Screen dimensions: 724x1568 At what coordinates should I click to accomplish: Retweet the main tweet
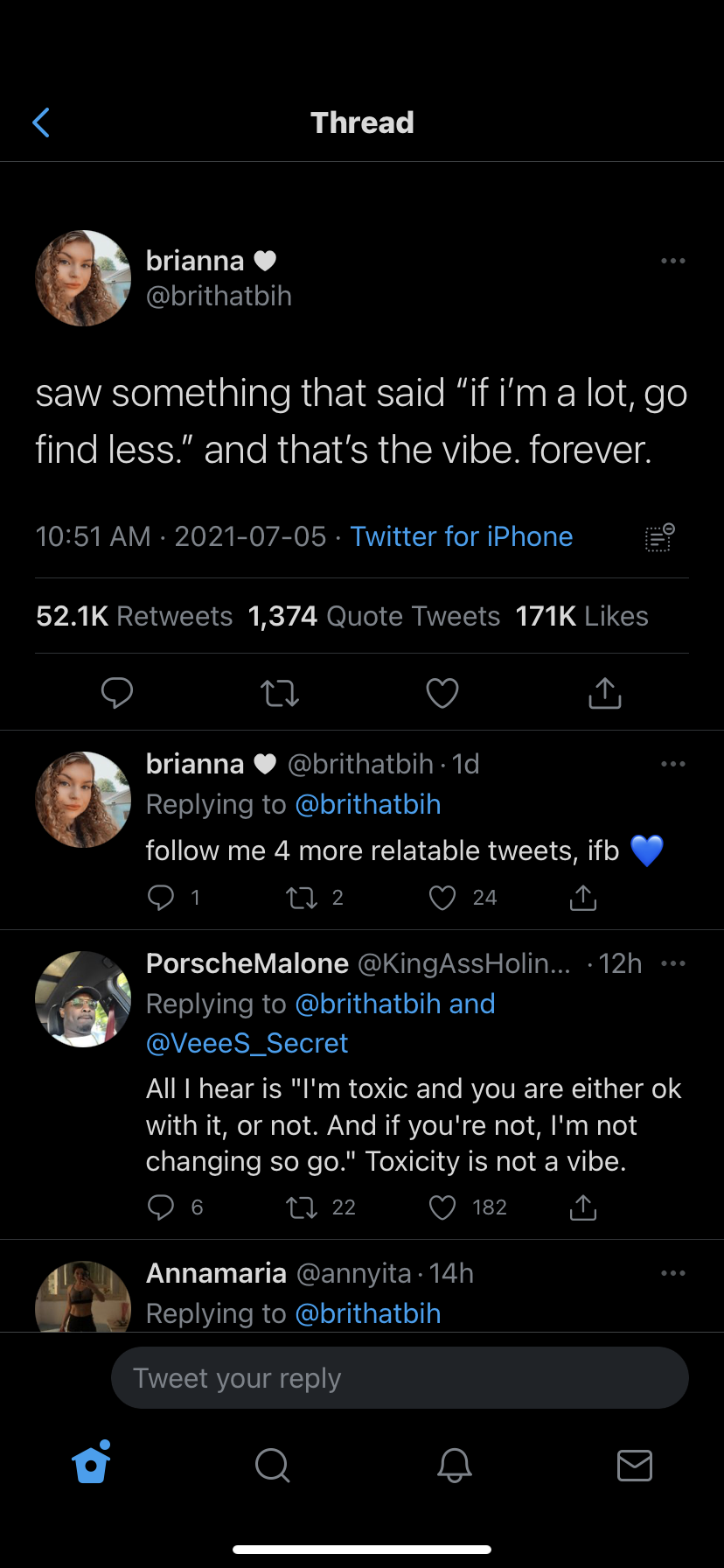(280, 694)
